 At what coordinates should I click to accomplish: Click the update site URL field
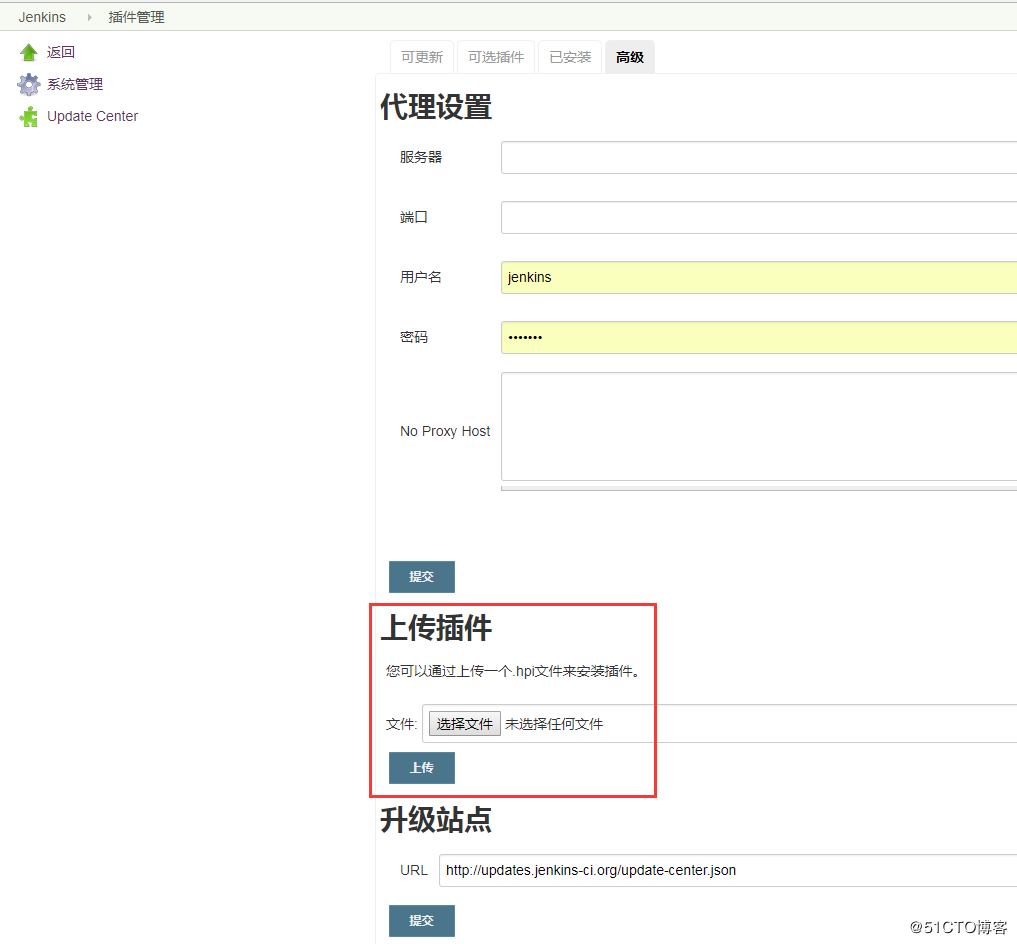(x=728, y=871)
